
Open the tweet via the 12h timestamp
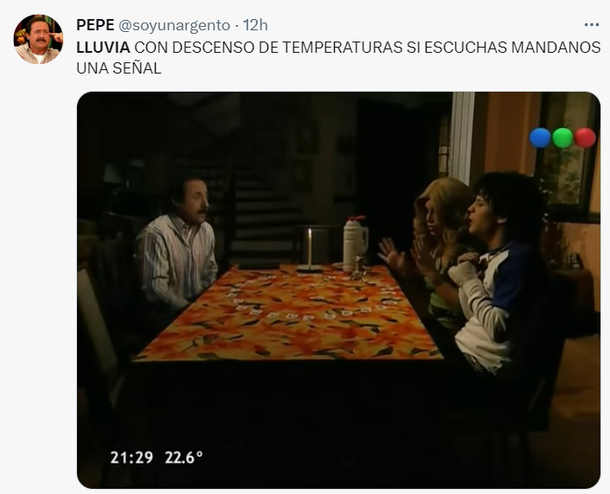(255, 25)
